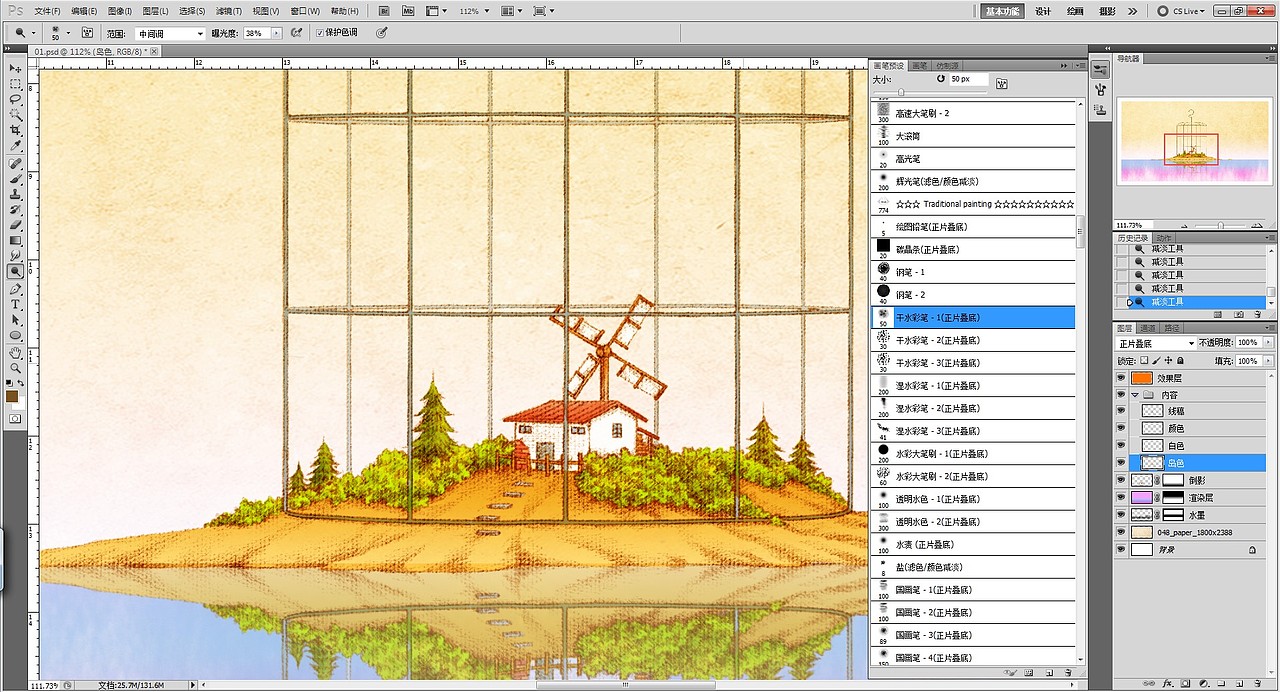Toggle the brush panel button in options bar
The image size is (1280, 692).
[x=88, y=33]
